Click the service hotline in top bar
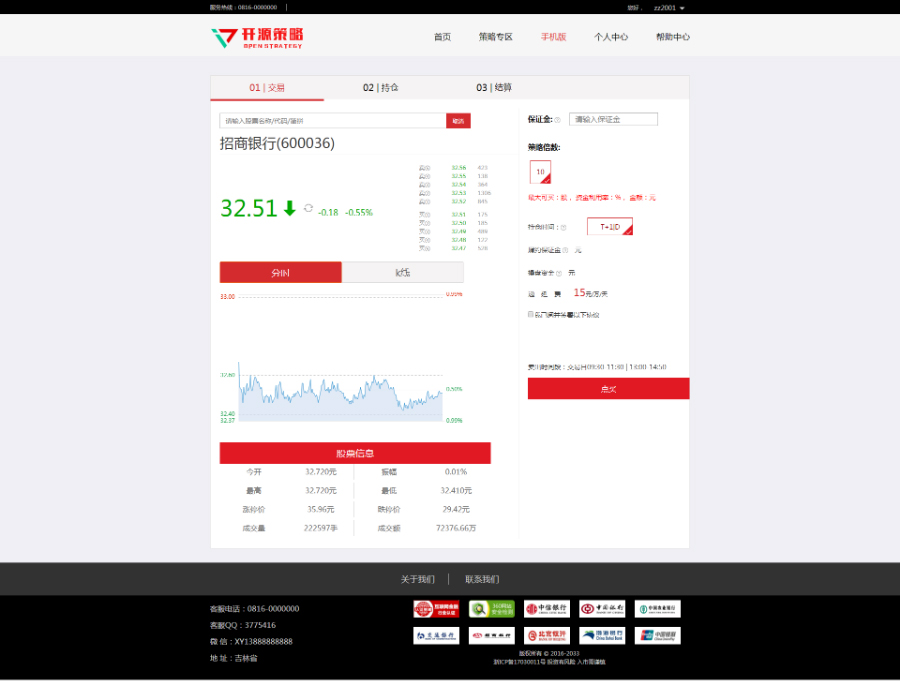This screenshot has height=685, width=900. point(243,7)
